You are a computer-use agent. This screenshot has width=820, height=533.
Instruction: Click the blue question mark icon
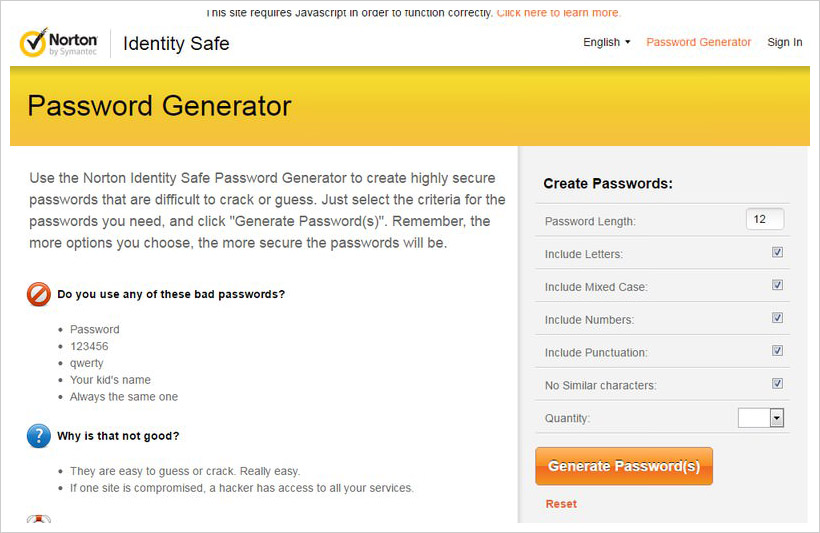[x=39, y=436]
